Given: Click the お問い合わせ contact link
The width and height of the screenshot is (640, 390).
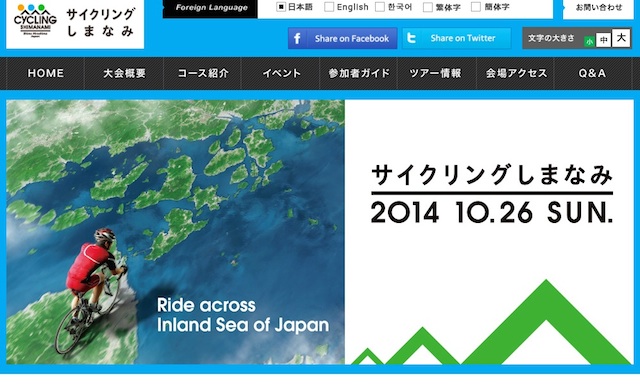Looking at the screenshot, I should (x=598, y=8).
